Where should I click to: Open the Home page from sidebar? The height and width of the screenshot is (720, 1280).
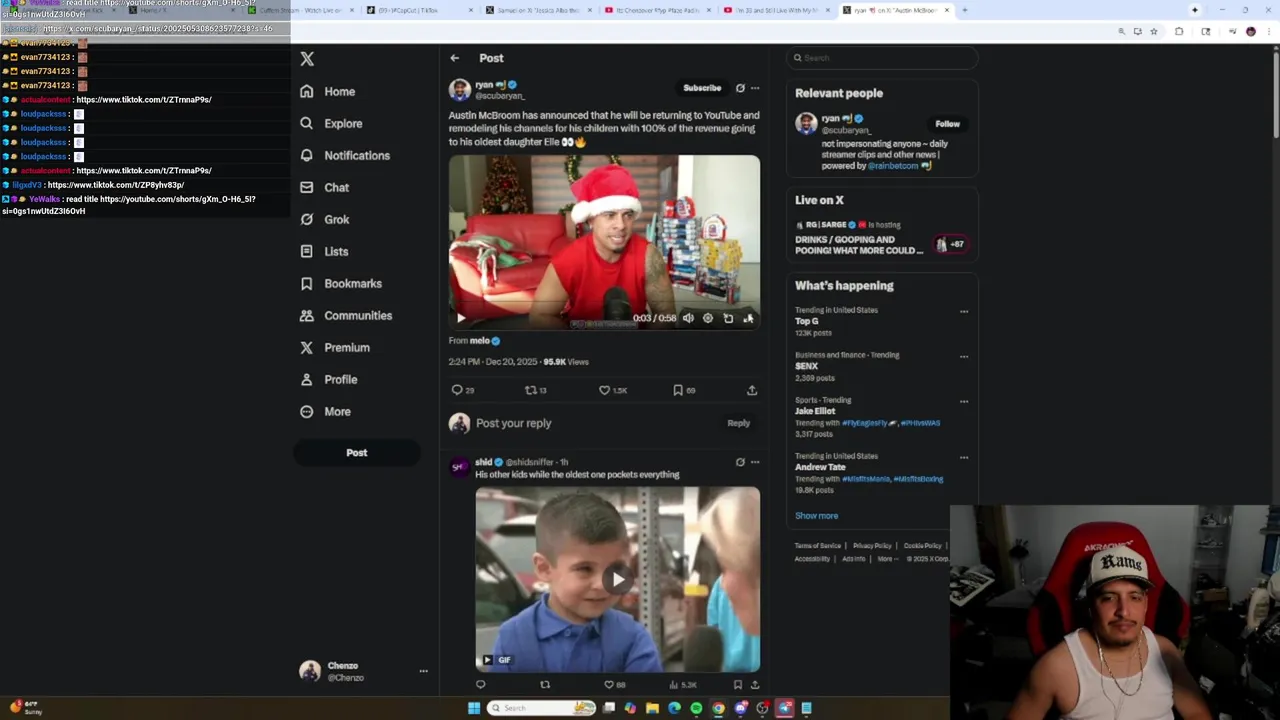328,91
